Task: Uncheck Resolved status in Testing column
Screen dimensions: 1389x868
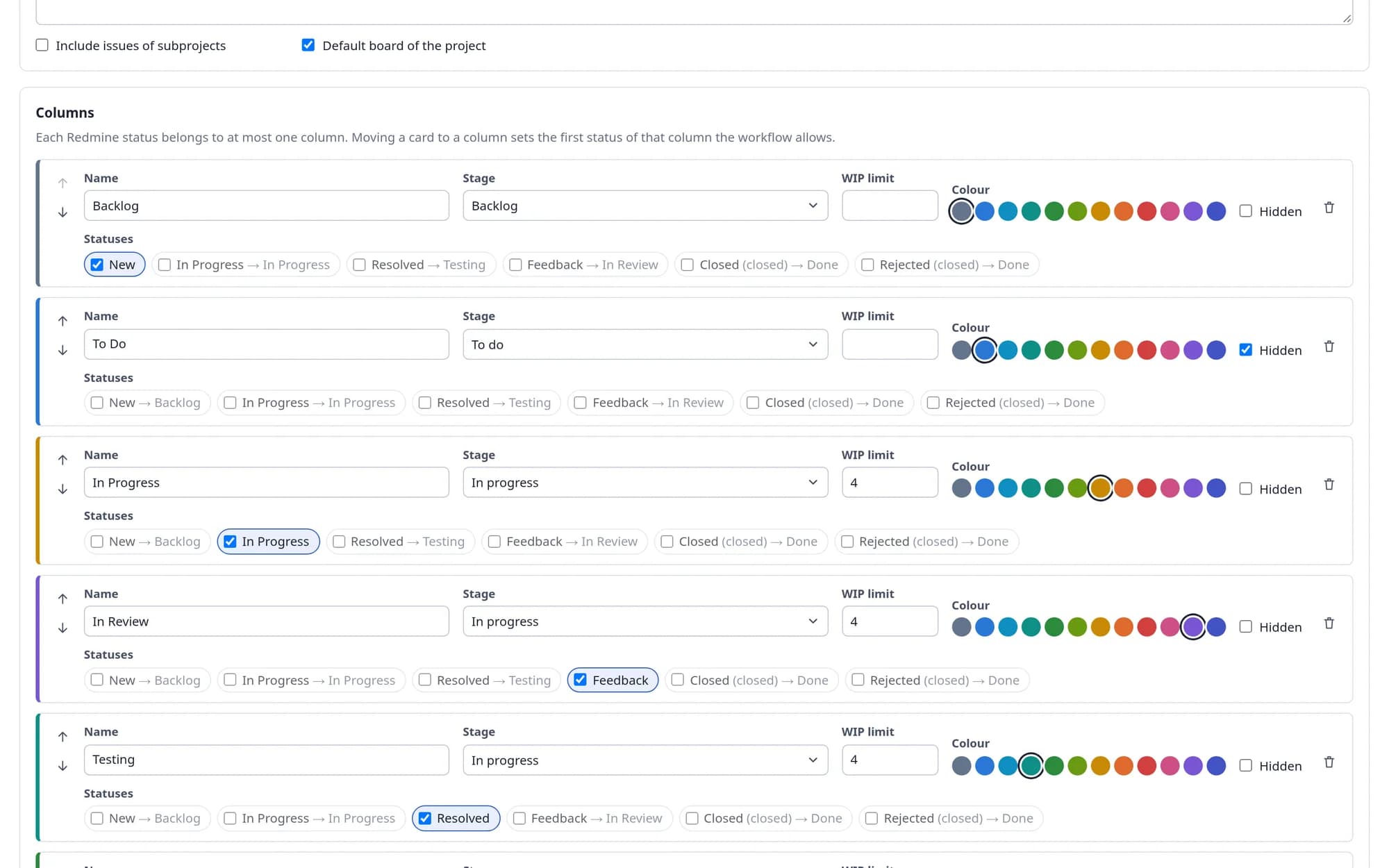Action: click(425, 818)
